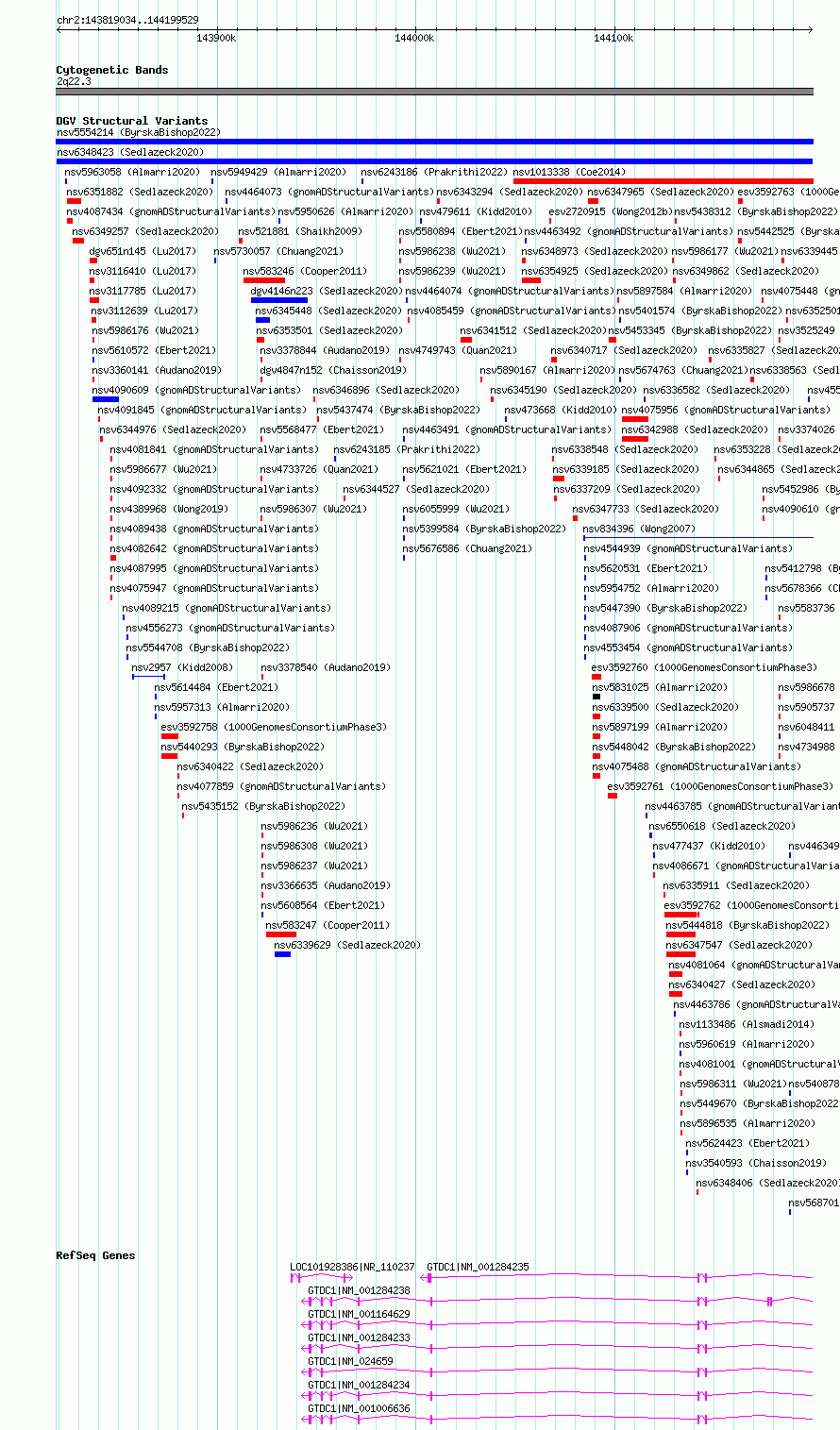Click the RefSeq Genes track title
840x1430 pixels.
(95, 1255)
